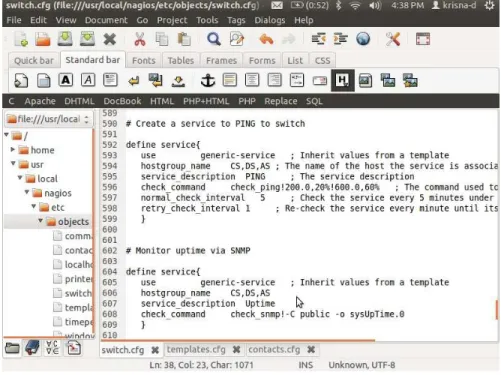
Task: Collapse the usr folder
Action: point(13,163)
